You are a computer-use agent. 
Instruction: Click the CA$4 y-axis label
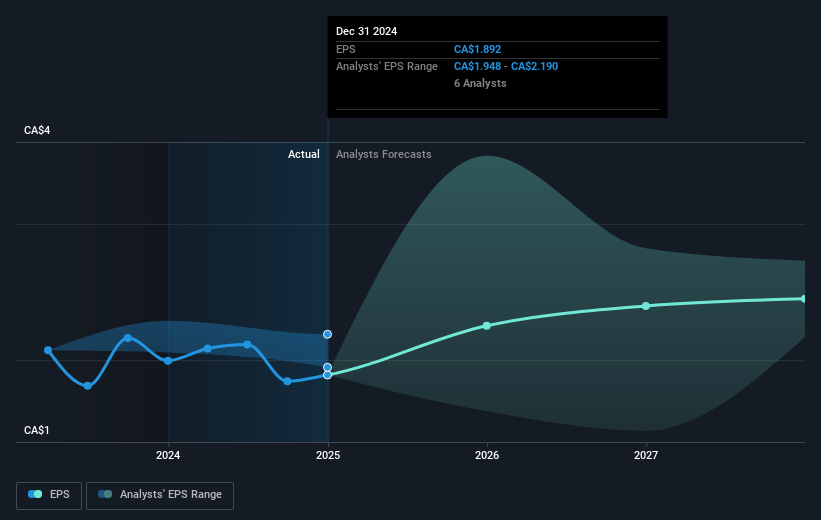[37, 130]
